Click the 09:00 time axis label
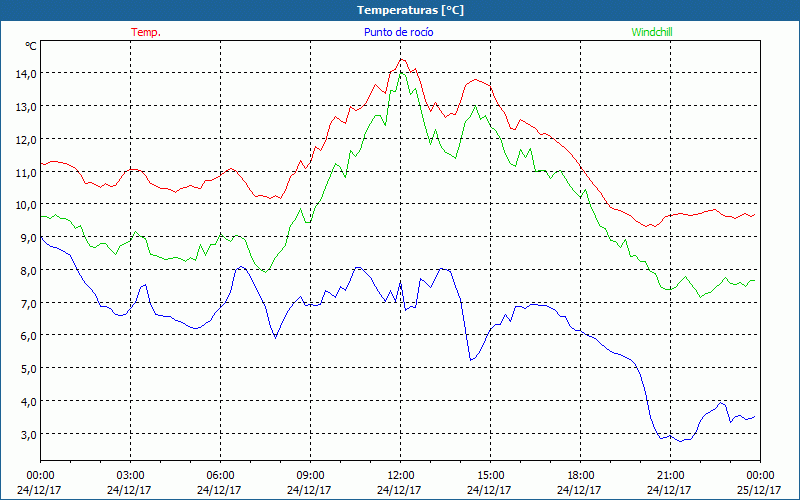800x500 pixels. 310,475
